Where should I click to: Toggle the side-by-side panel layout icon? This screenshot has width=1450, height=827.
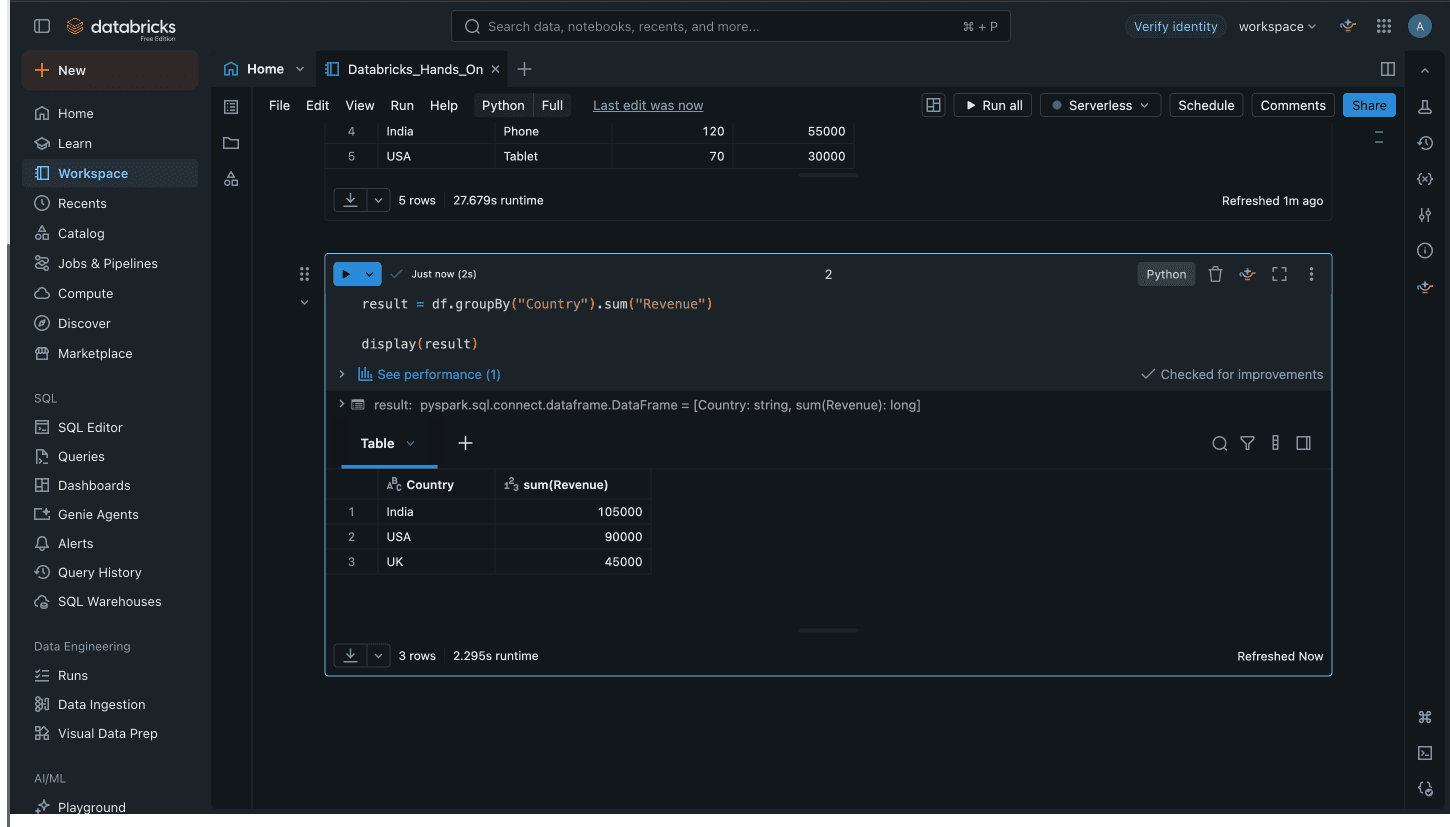tap(1388, 69)
